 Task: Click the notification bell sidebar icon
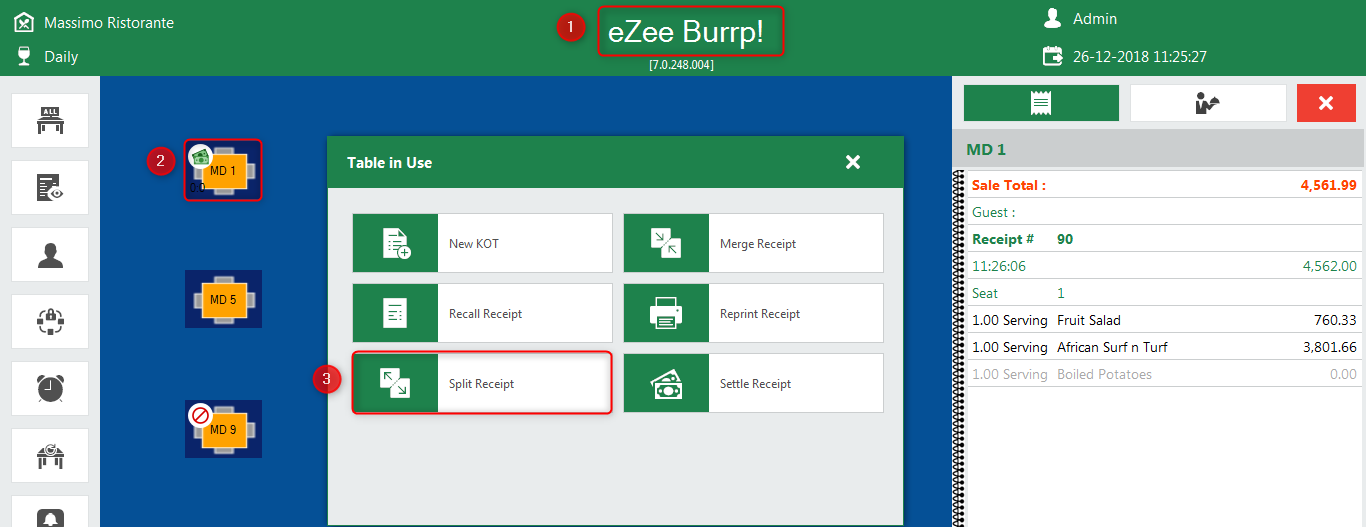pyautogui.click(x=50, y=512)
